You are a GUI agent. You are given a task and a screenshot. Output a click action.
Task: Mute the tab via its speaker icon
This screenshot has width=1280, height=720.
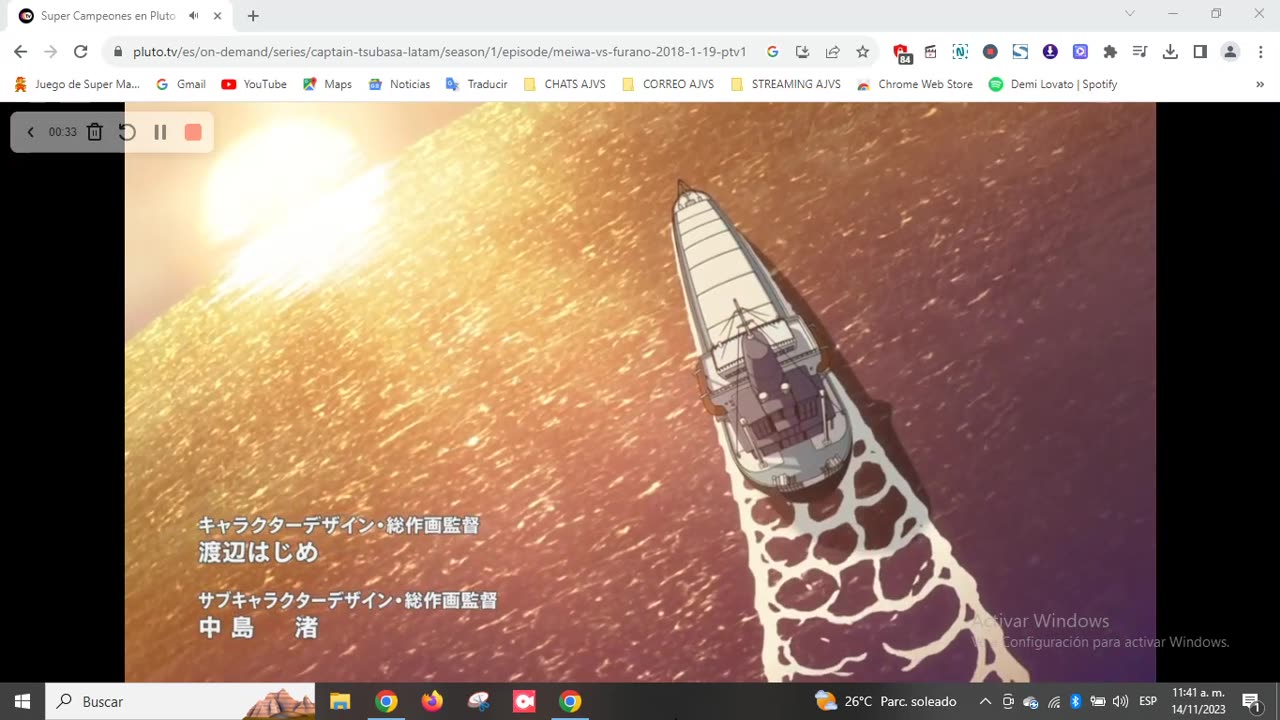(193, 16)
